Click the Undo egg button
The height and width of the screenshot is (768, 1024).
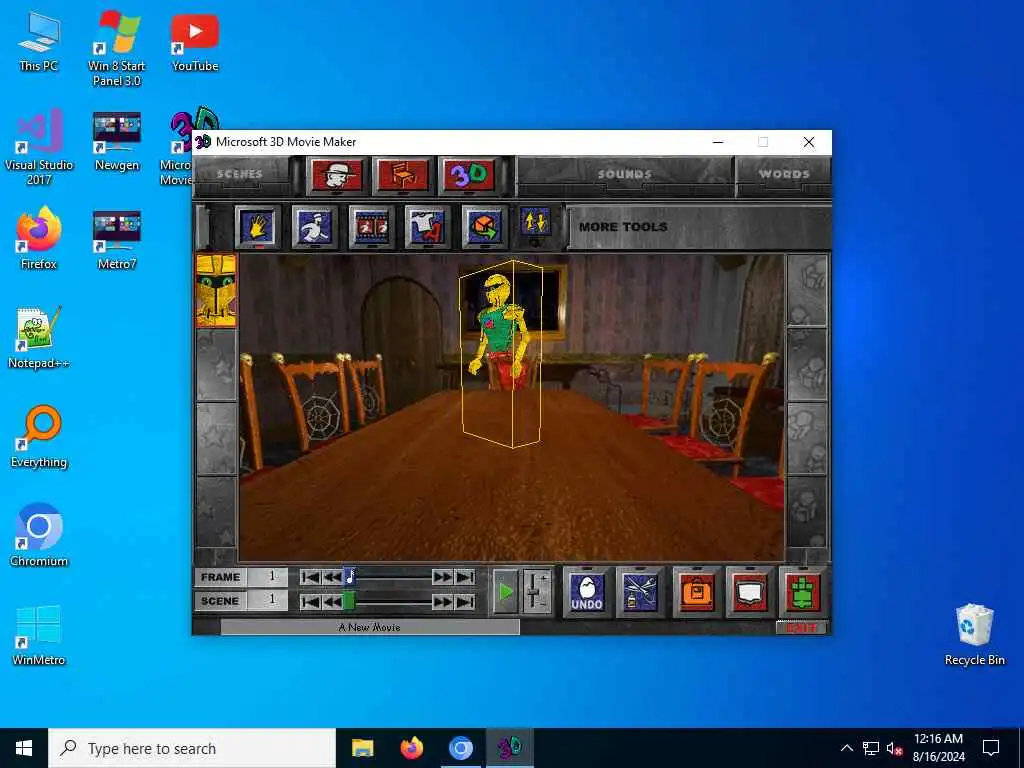[x=586, y=592]
